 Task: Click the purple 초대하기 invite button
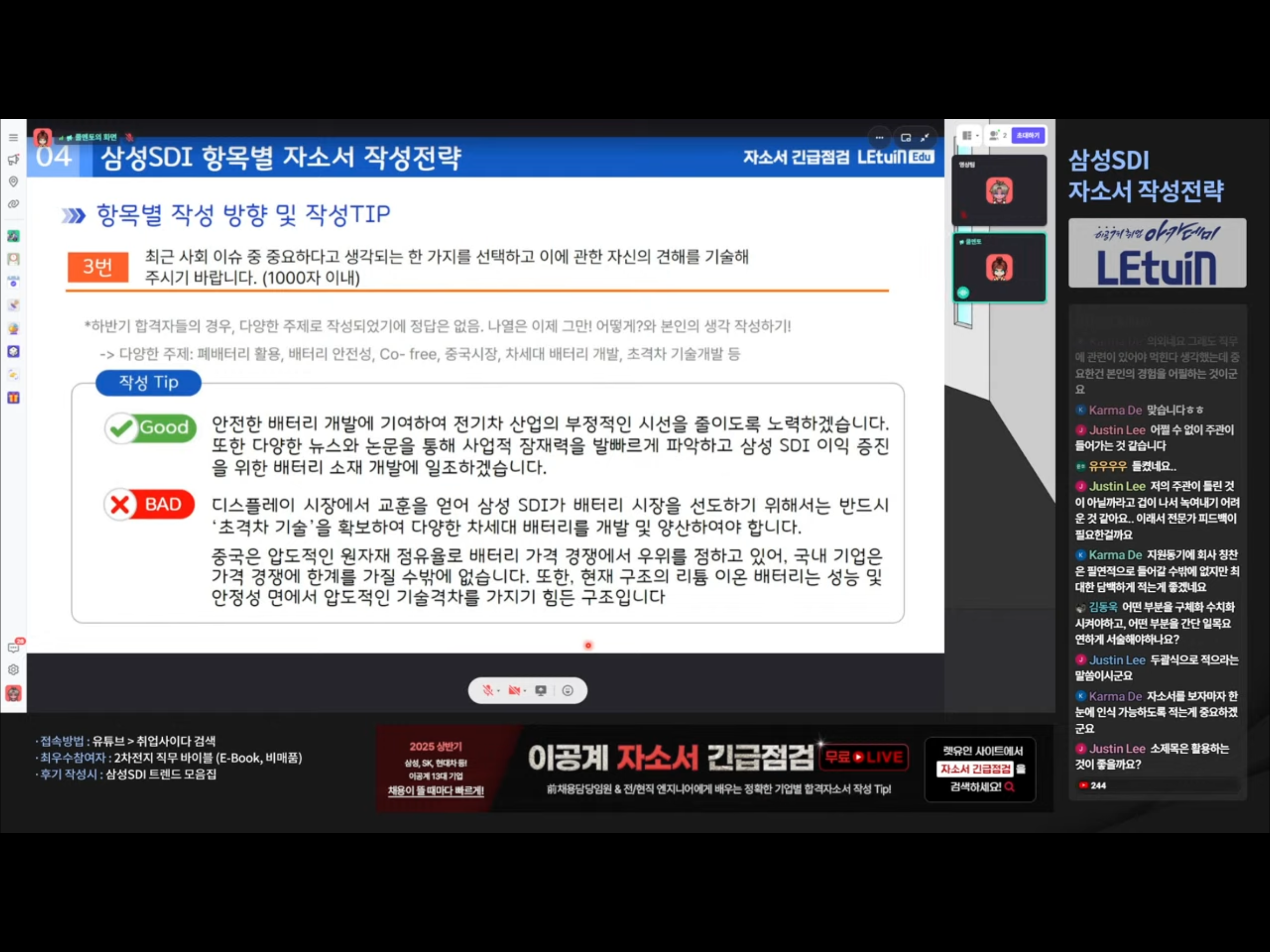pos(1028,136)
